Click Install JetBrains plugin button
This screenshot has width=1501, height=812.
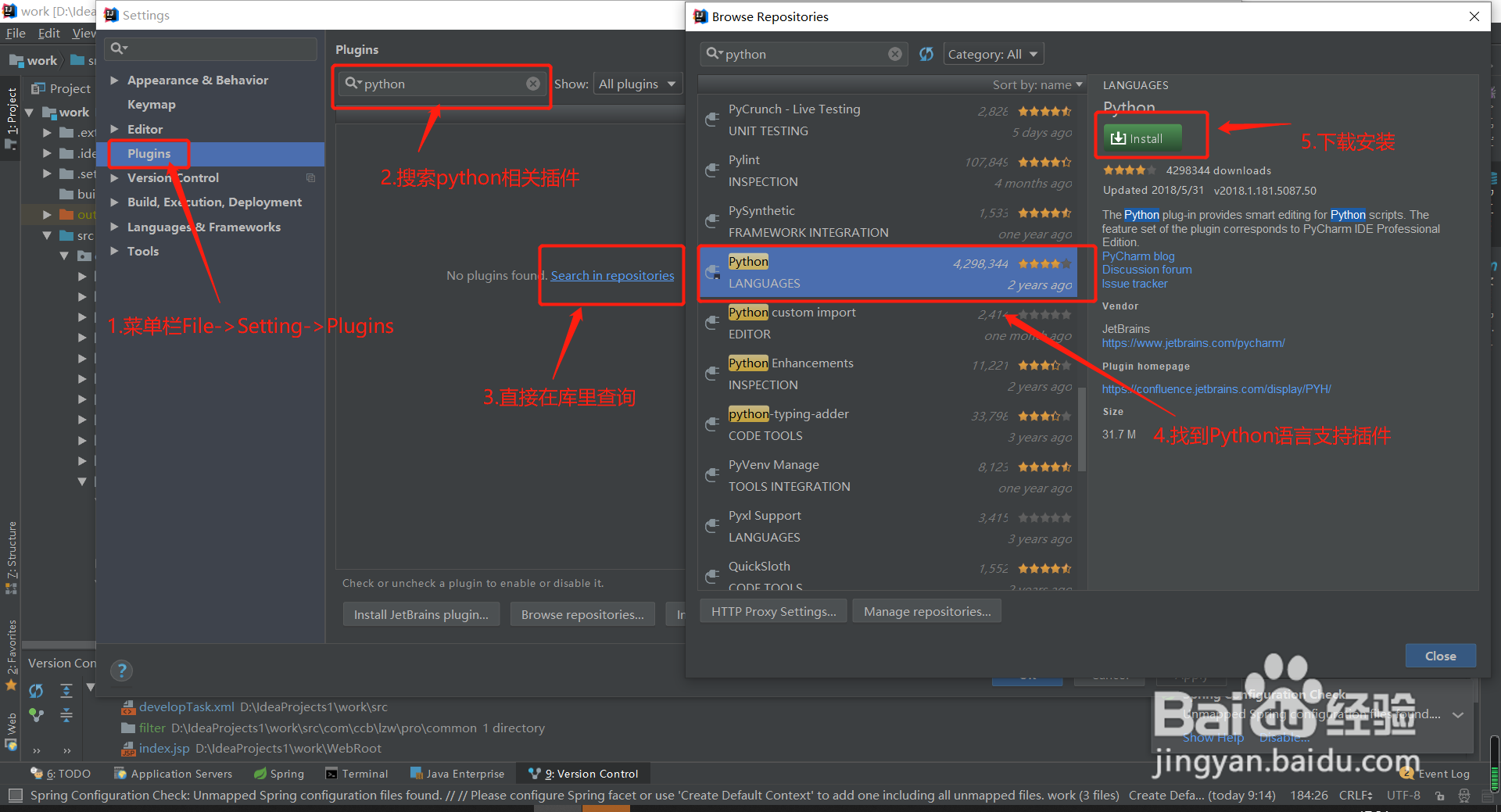(x=421, y=614)
